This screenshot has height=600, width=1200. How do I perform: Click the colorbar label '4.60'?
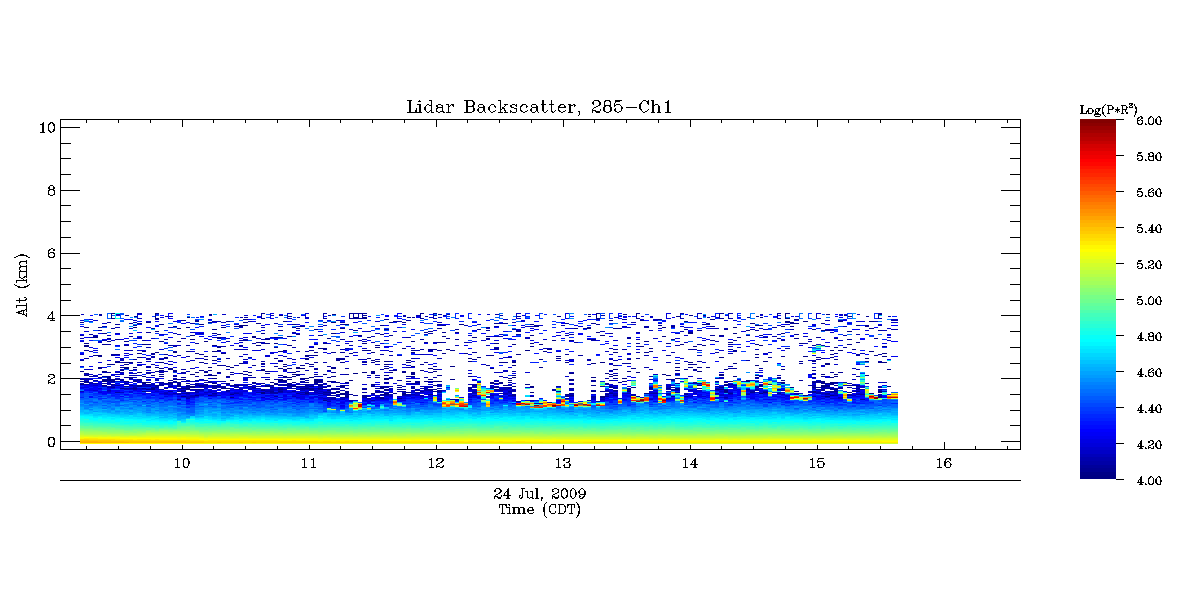click(1149, 373)
